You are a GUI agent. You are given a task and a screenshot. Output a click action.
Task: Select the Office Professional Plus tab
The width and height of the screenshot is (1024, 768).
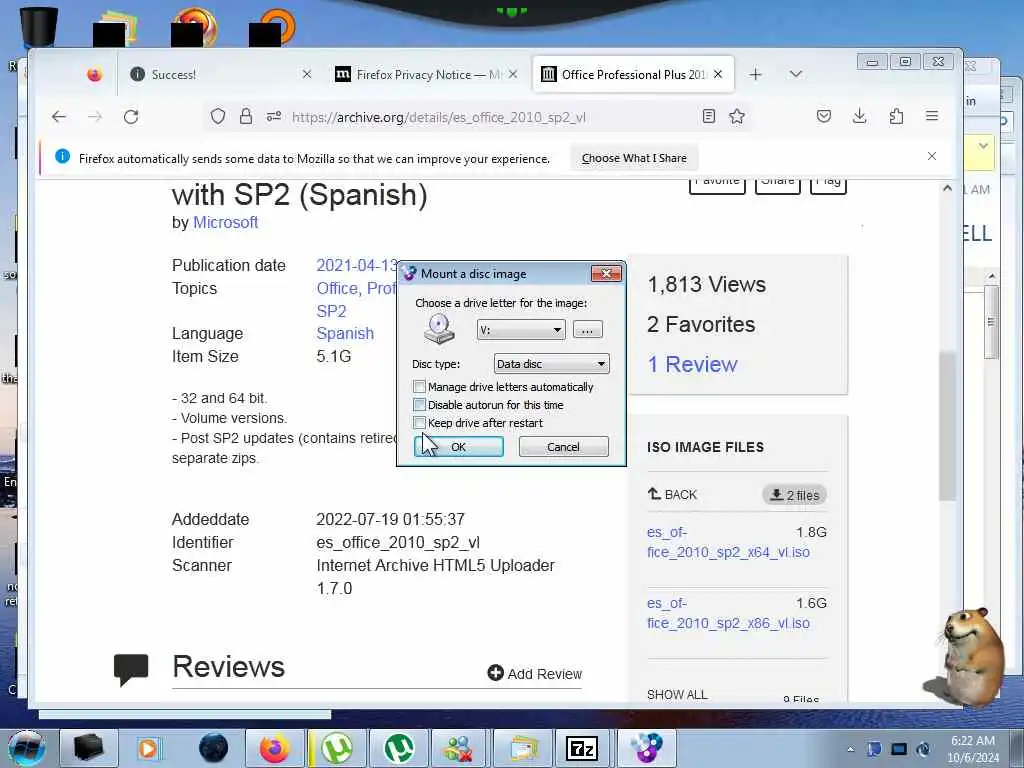[633, 74]
